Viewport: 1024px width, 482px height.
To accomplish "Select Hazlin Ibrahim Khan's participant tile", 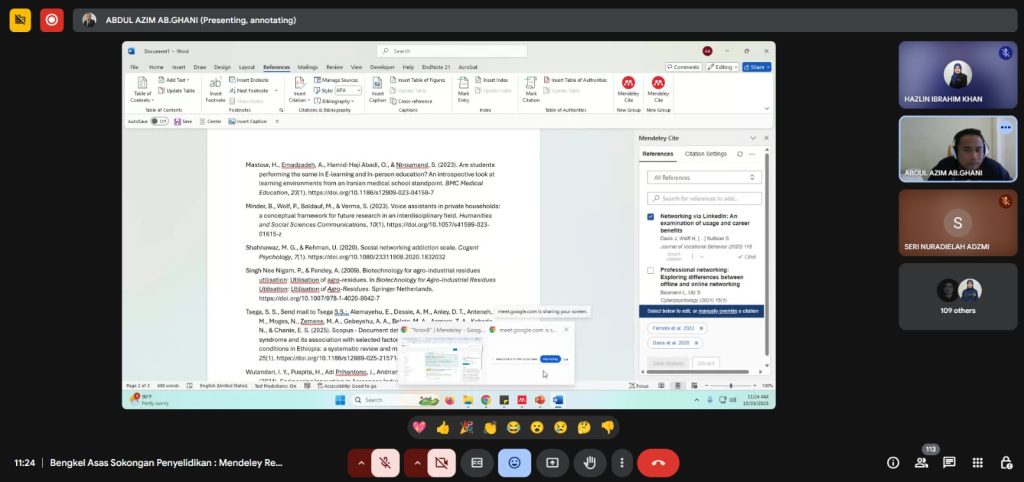I will [x=957, y=74].
